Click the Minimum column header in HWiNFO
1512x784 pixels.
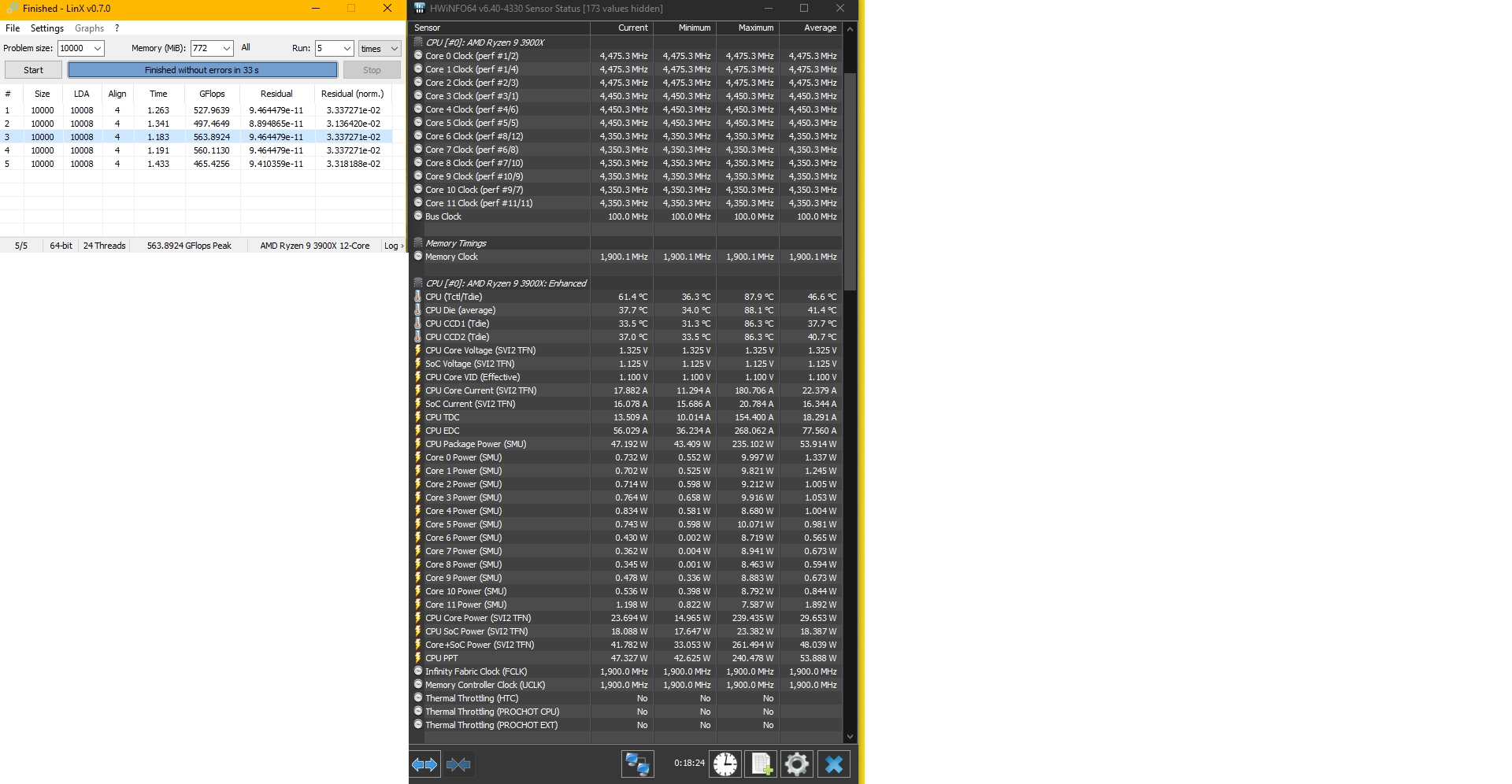[684, 28]
